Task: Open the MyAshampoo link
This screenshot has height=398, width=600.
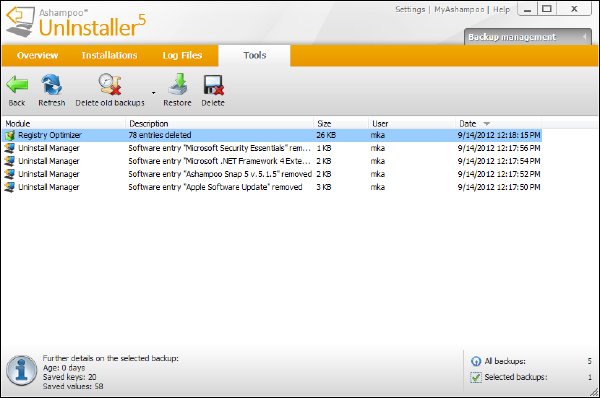Action: coord(459,10)
